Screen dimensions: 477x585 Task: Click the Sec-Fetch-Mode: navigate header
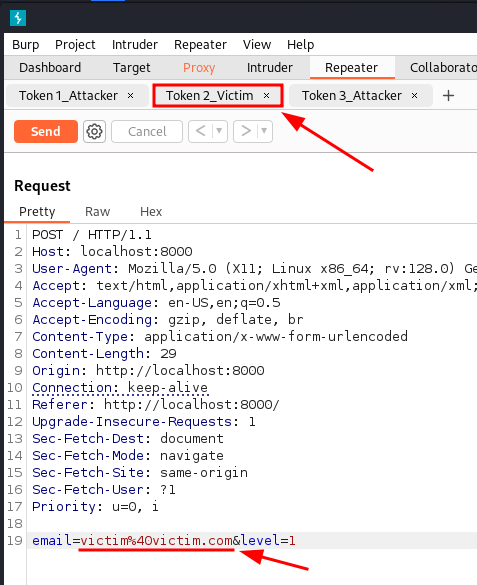pyautogui.click(x=128, y=456)
